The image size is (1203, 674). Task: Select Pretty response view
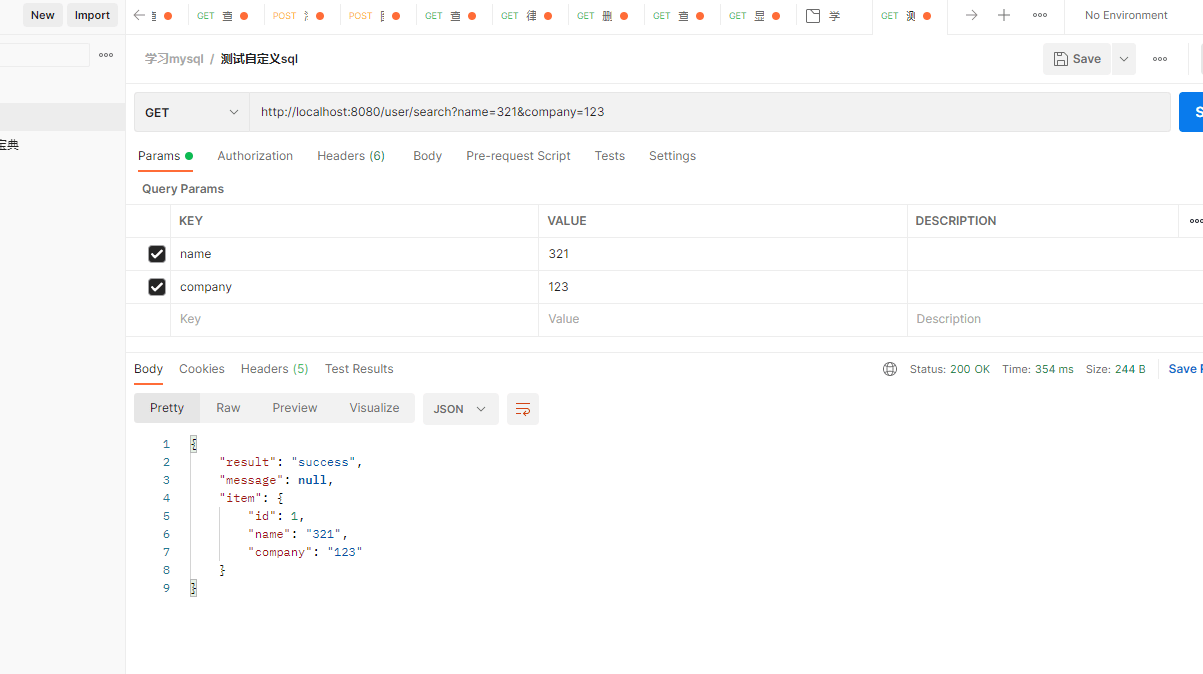tap(167, 408)
